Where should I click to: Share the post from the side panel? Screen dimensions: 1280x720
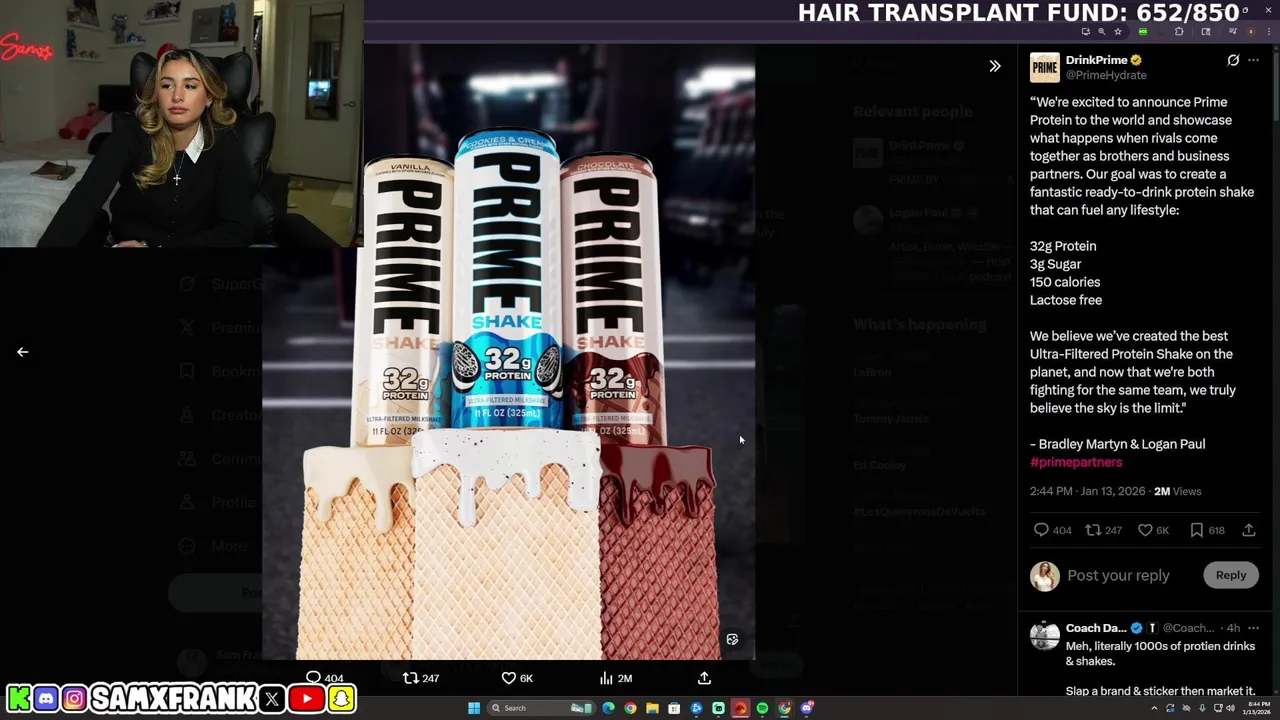(x=1249, y=530)
